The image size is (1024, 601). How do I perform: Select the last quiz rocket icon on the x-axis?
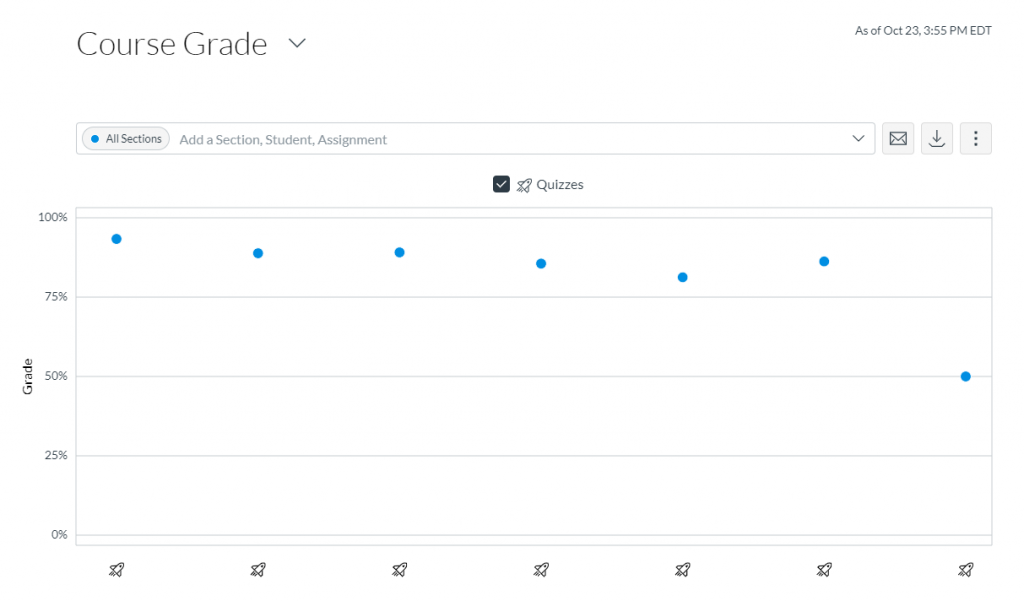(965, 569)
